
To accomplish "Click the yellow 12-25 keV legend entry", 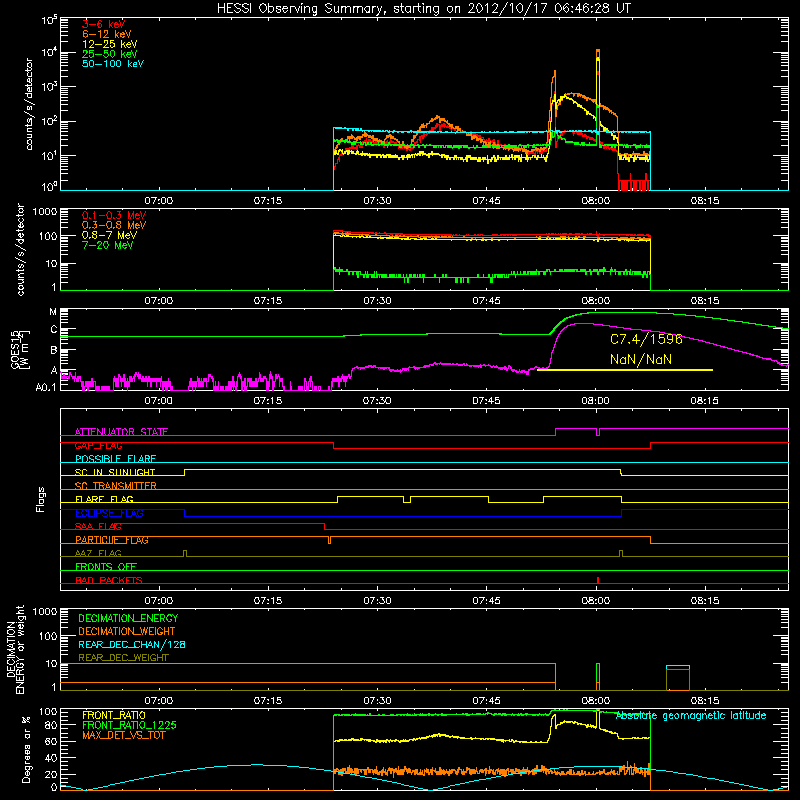I will point(110,44).
